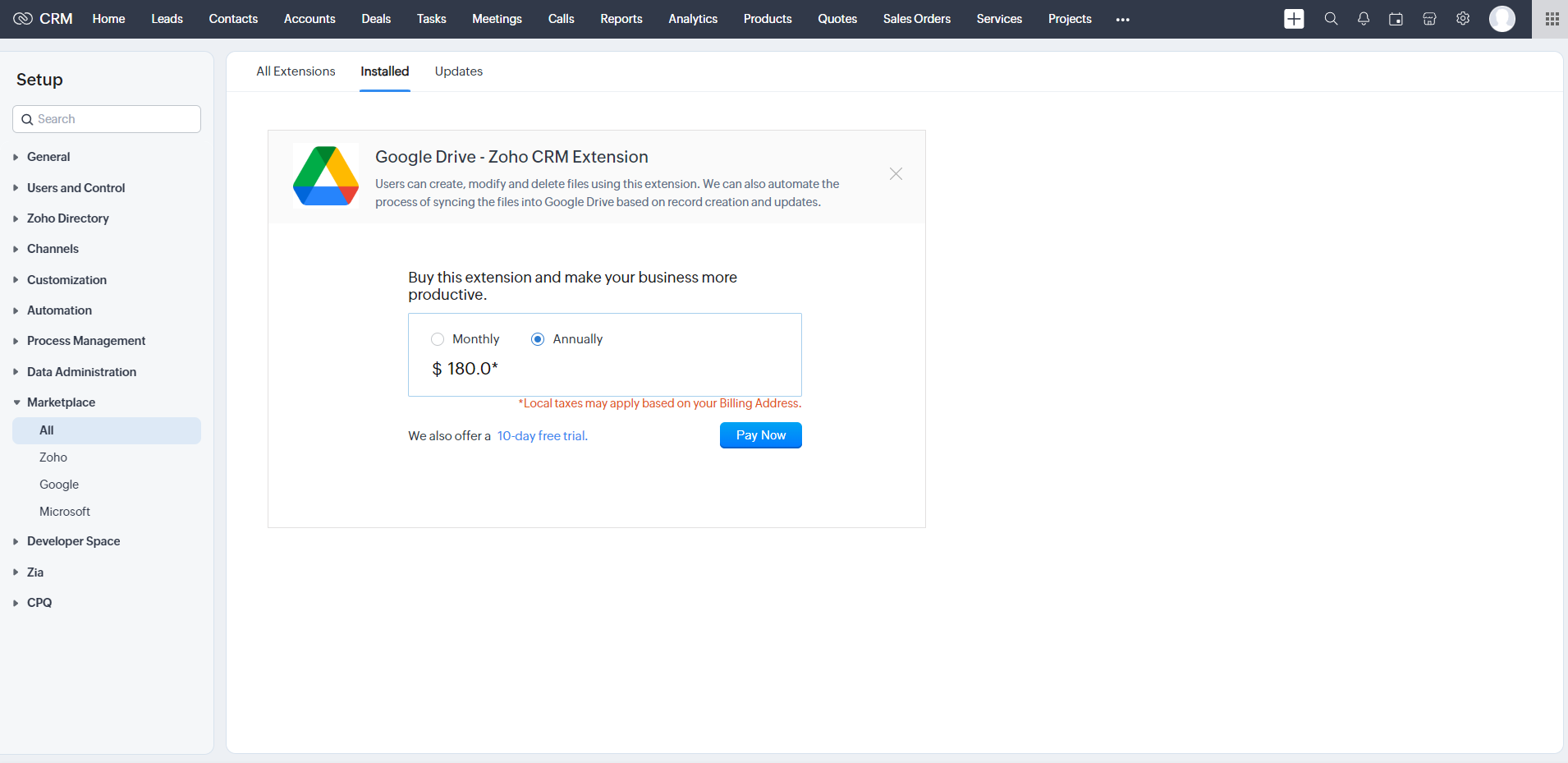Close the Google Drive extension panel
Viewport: 1568px width, 763px height.
coord(896,174)
